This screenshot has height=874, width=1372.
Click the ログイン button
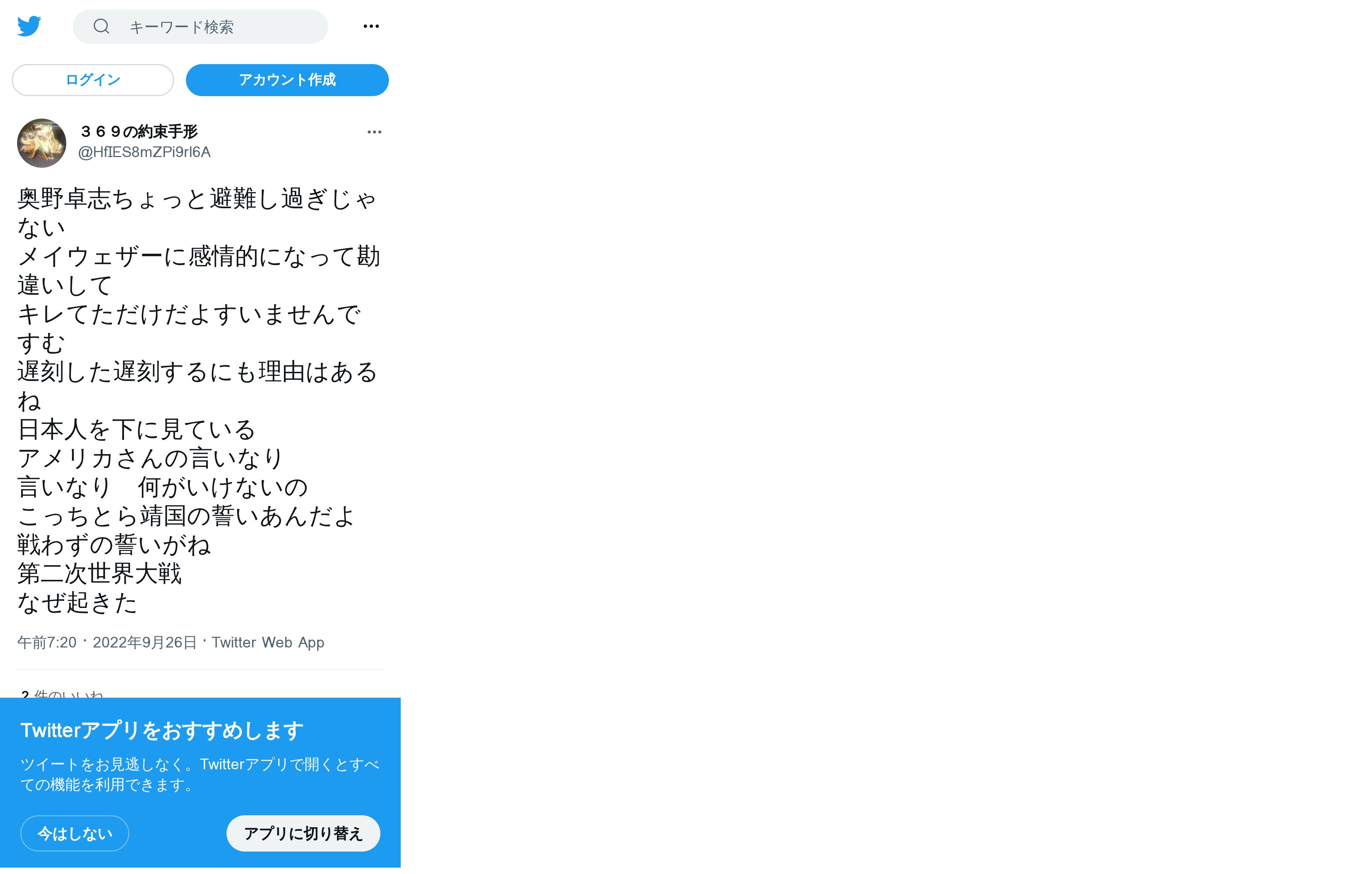click(93, 80)
